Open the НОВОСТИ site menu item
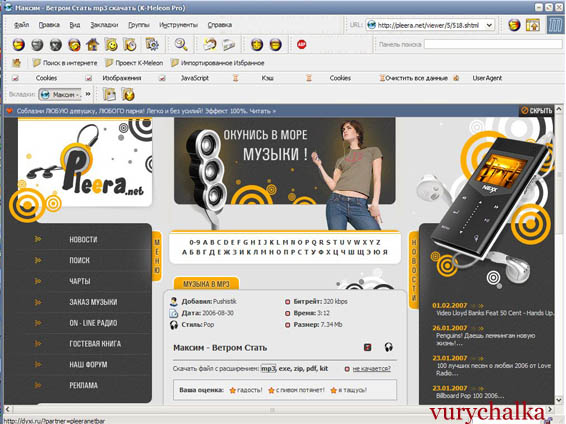 point(83,239)
